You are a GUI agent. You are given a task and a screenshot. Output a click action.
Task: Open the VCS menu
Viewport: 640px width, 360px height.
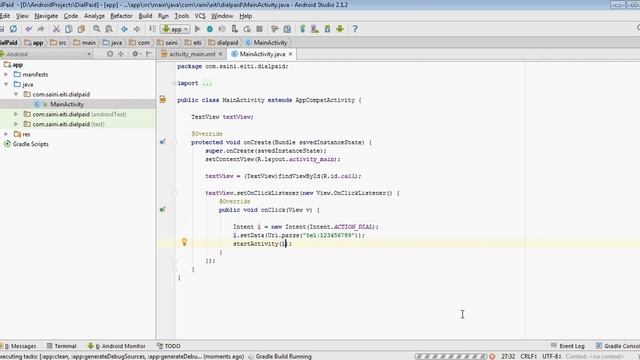click(x=200, y=16)
